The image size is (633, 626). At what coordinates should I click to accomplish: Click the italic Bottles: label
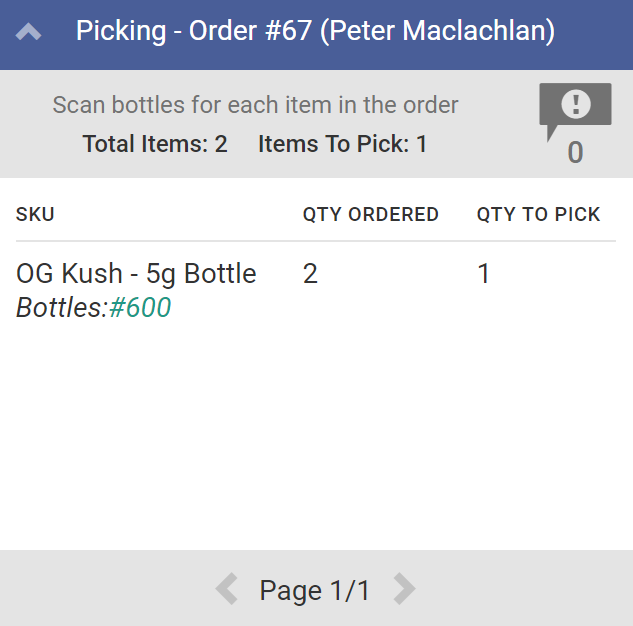(x=62, y=308)
